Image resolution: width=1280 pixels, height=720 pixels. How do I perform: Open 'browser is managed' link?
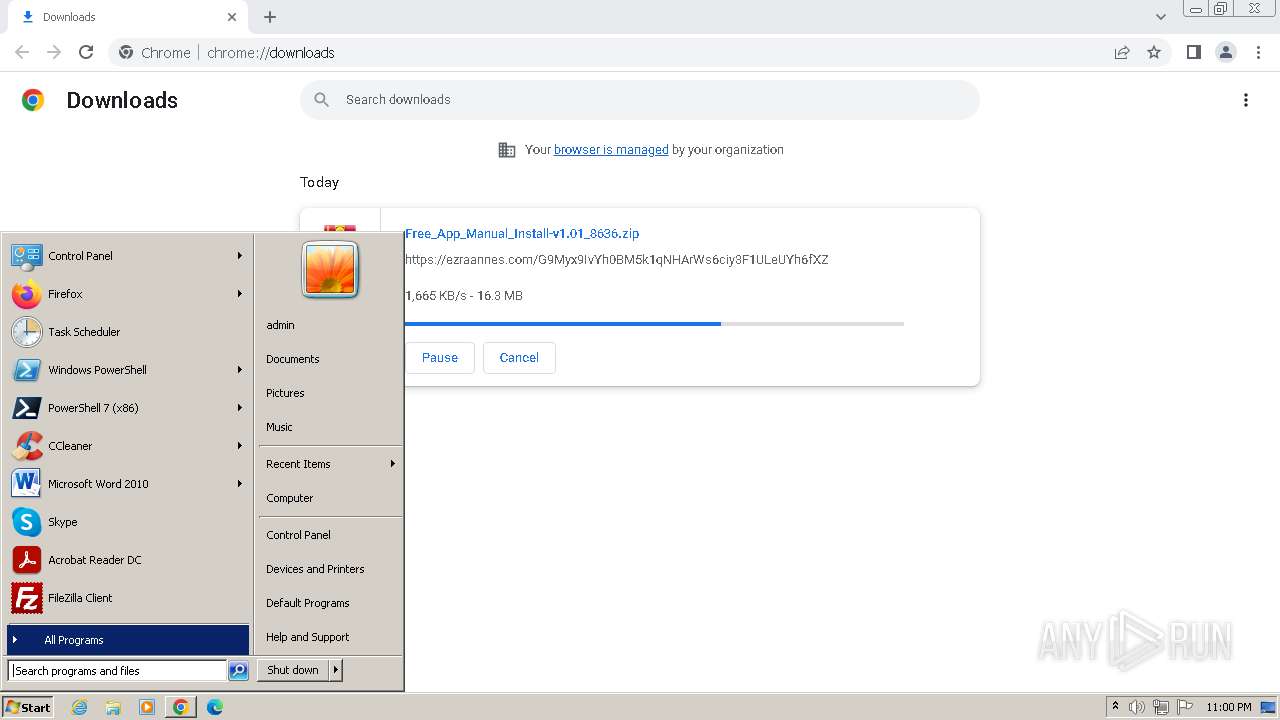click(611, 150)
